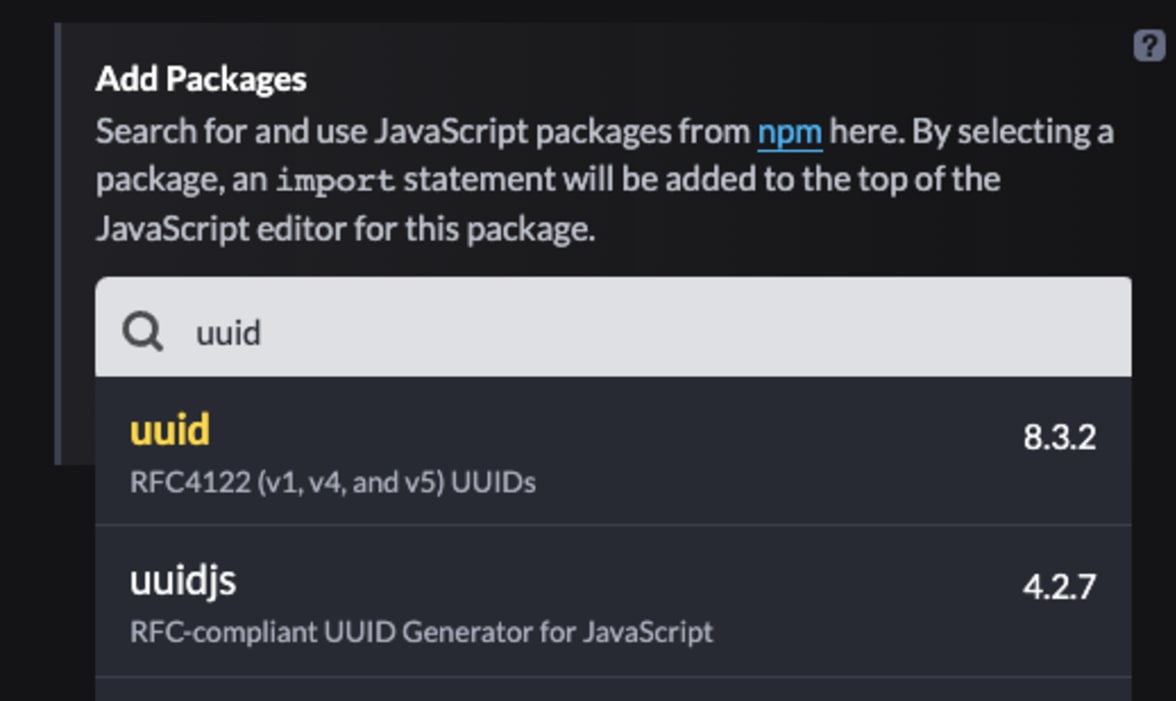Viewport: 1176px width, 701px height.
Task: Click the help question mark icon
Action: (1149, 46)
